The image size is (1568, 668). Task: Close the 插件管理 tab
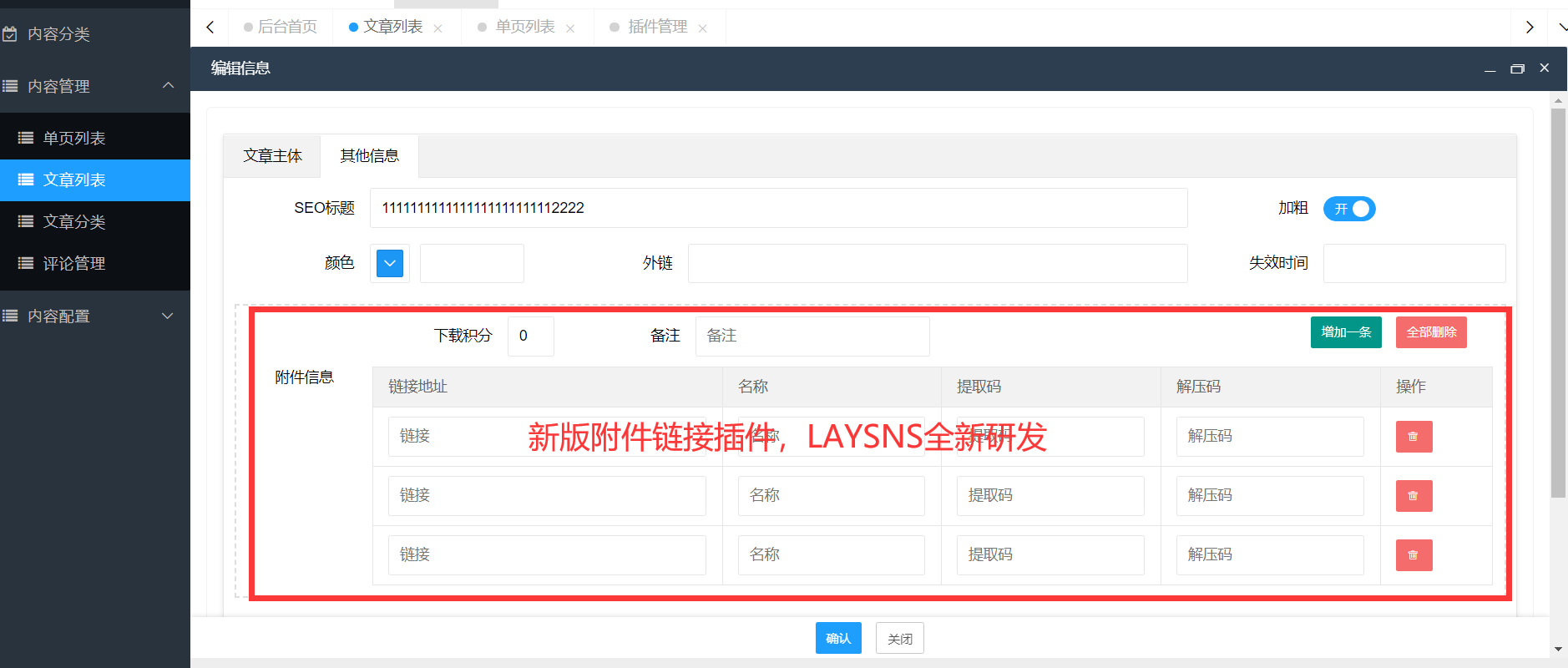coord(702,28)
